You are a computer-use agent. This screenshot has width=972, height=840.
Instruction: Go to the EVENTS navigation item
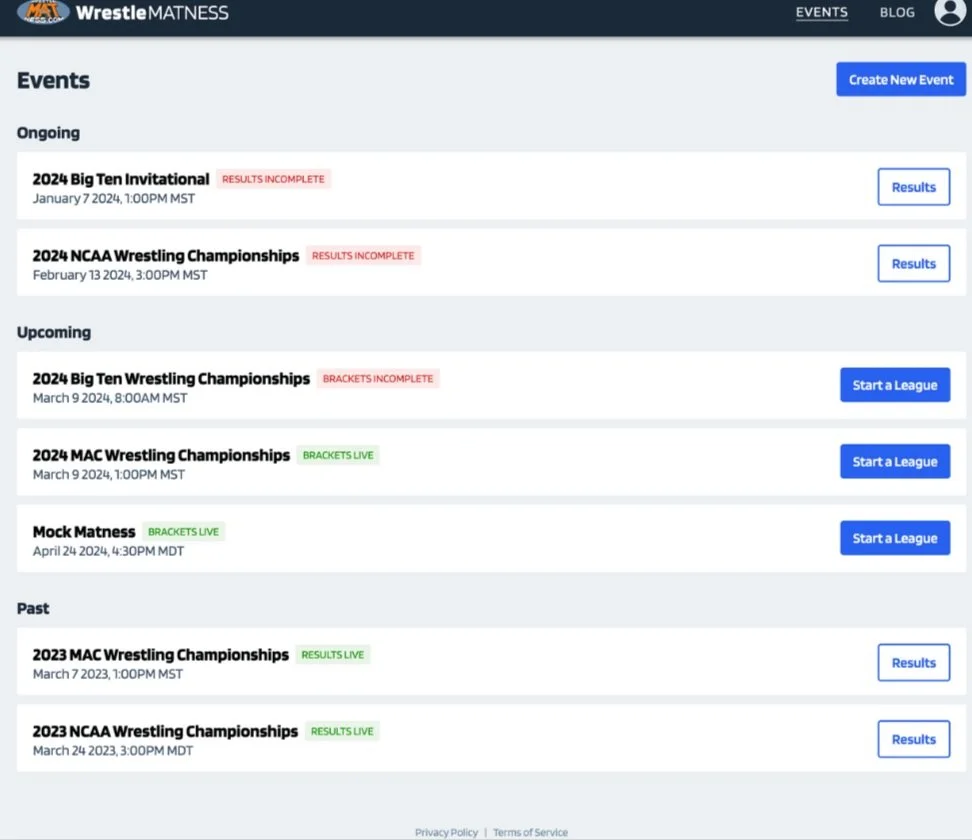coord(821,12)
